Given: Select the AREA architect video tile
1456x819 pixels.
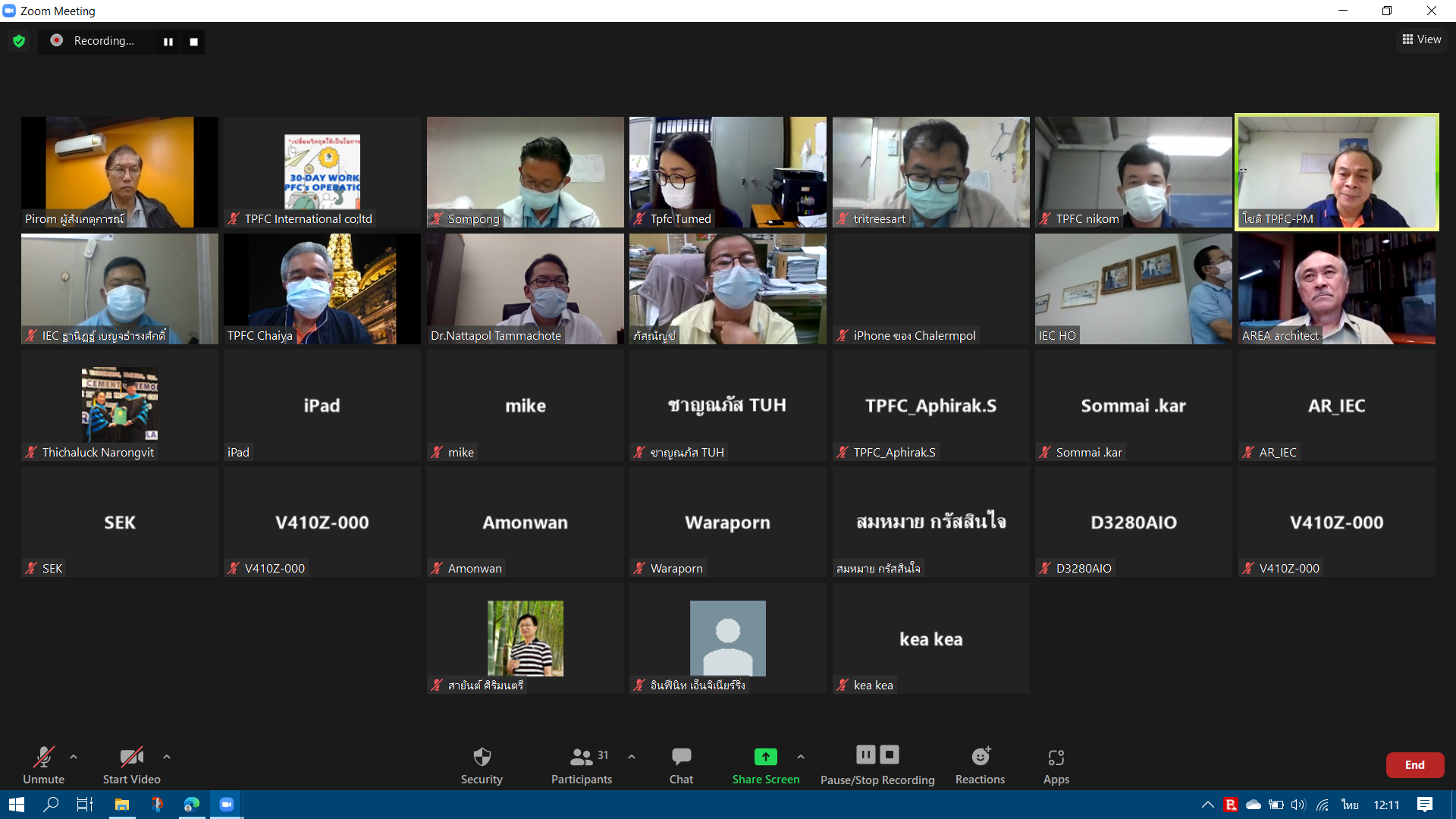Looking at the screenshot, I should click(1336, 289).
